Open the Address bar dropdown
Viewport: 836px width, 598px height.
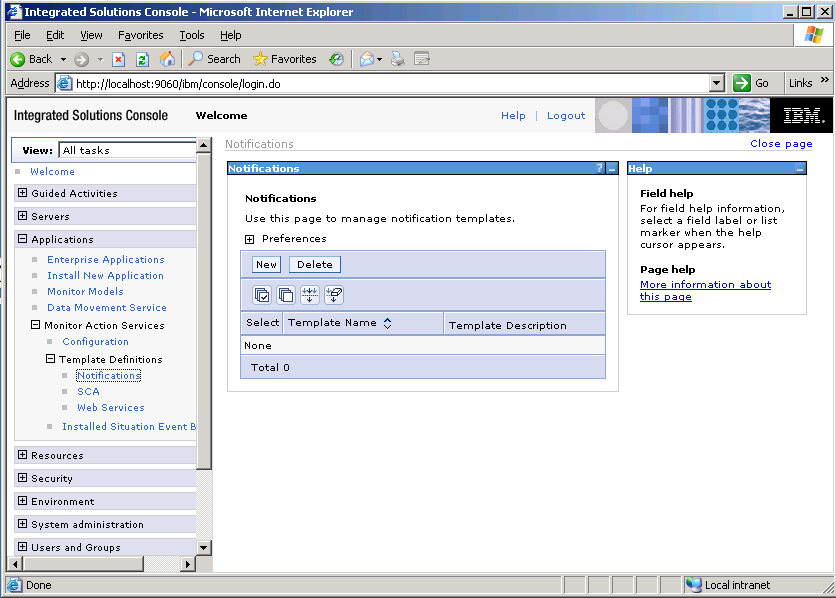click(717, 83)
